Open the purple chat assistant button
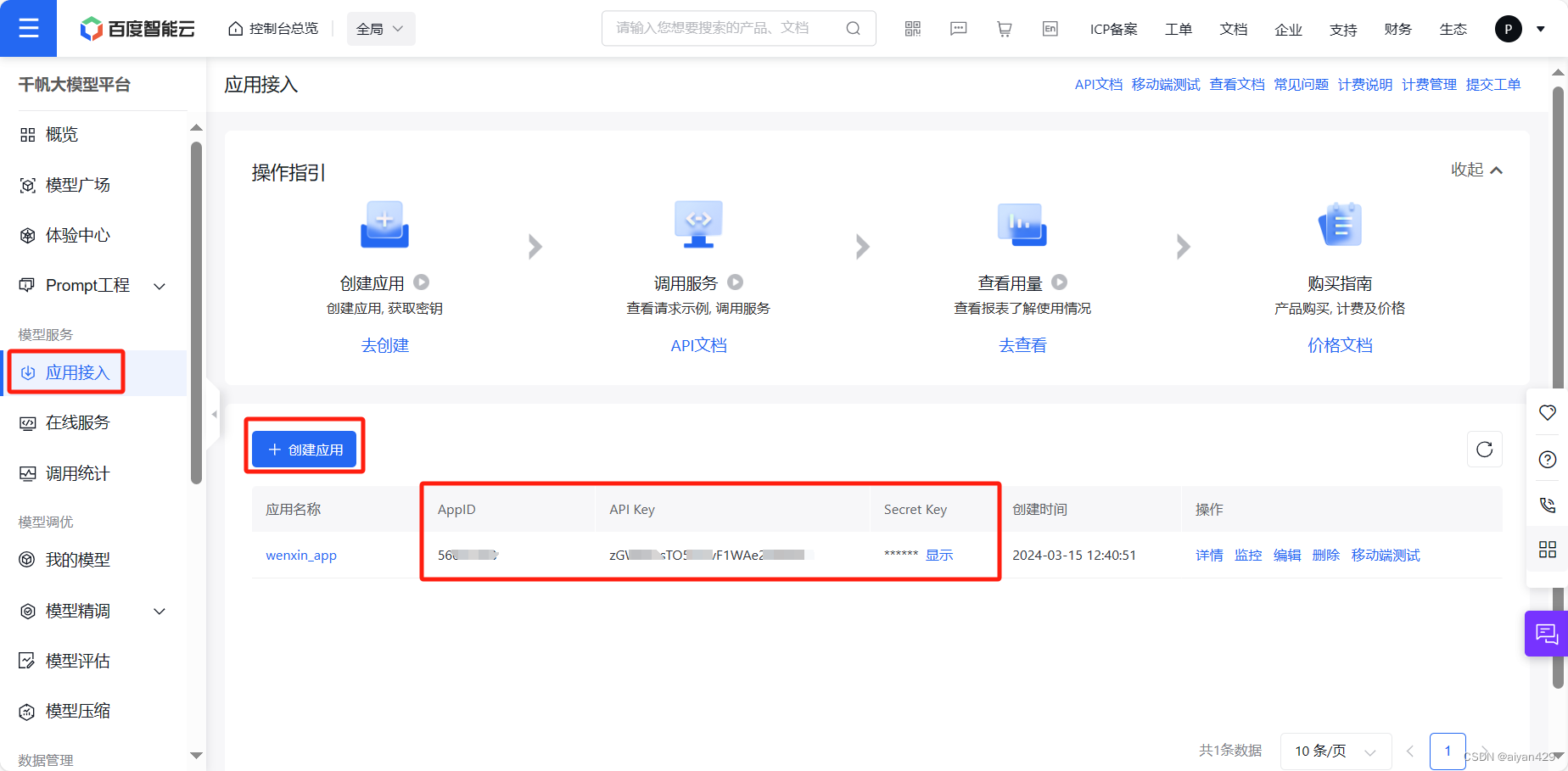 (1546, 634)
